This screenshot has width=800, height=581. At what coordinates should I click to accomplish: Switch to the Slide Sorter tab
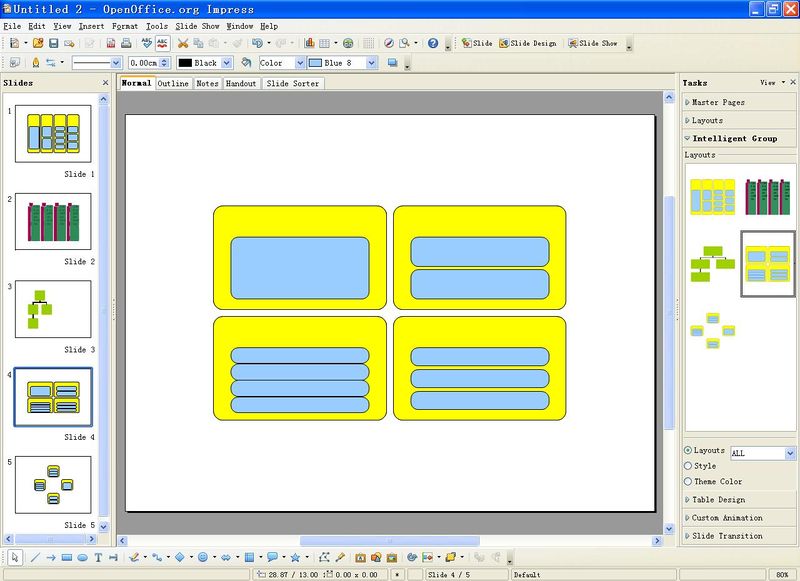293,83
